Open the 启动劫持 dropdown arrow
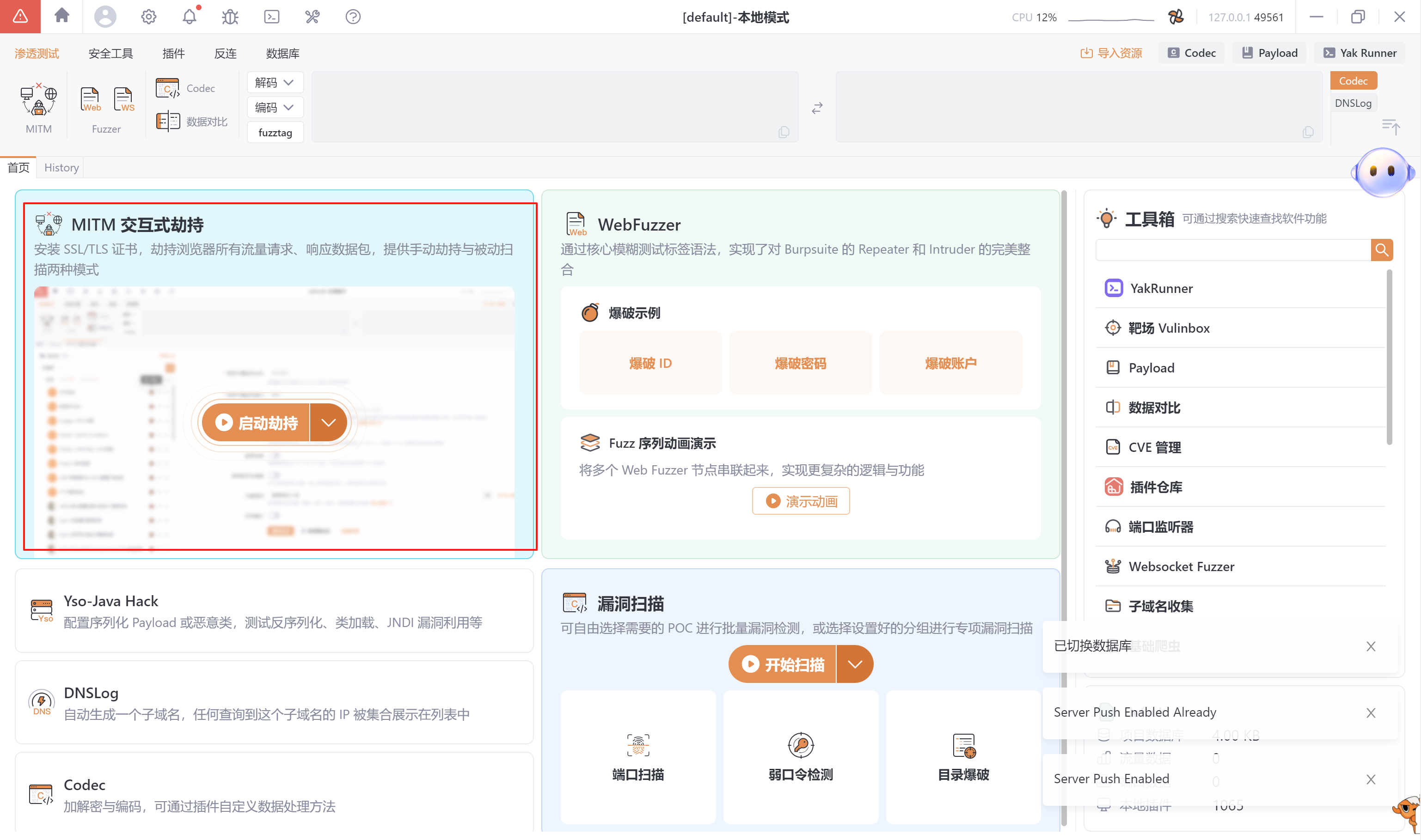1421x840 pixels. tap(328, 422)
